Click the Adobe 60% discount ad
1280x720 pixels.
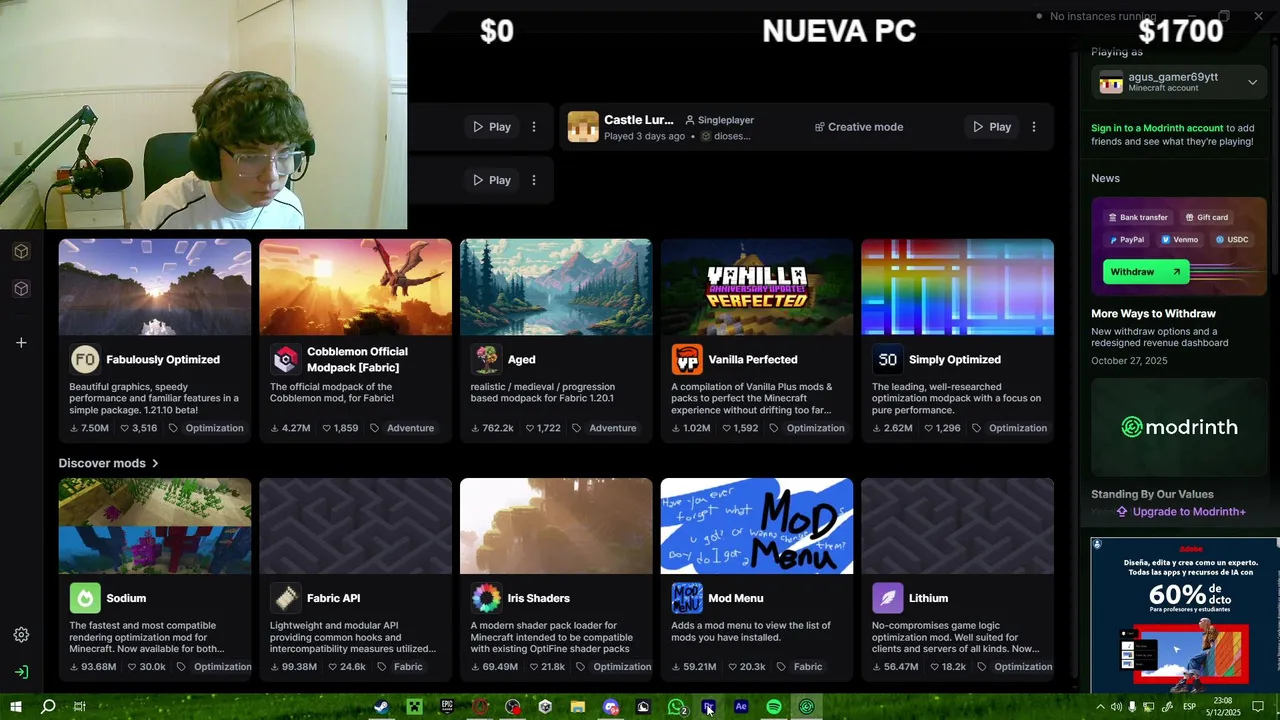click(x=1184, y=615)
